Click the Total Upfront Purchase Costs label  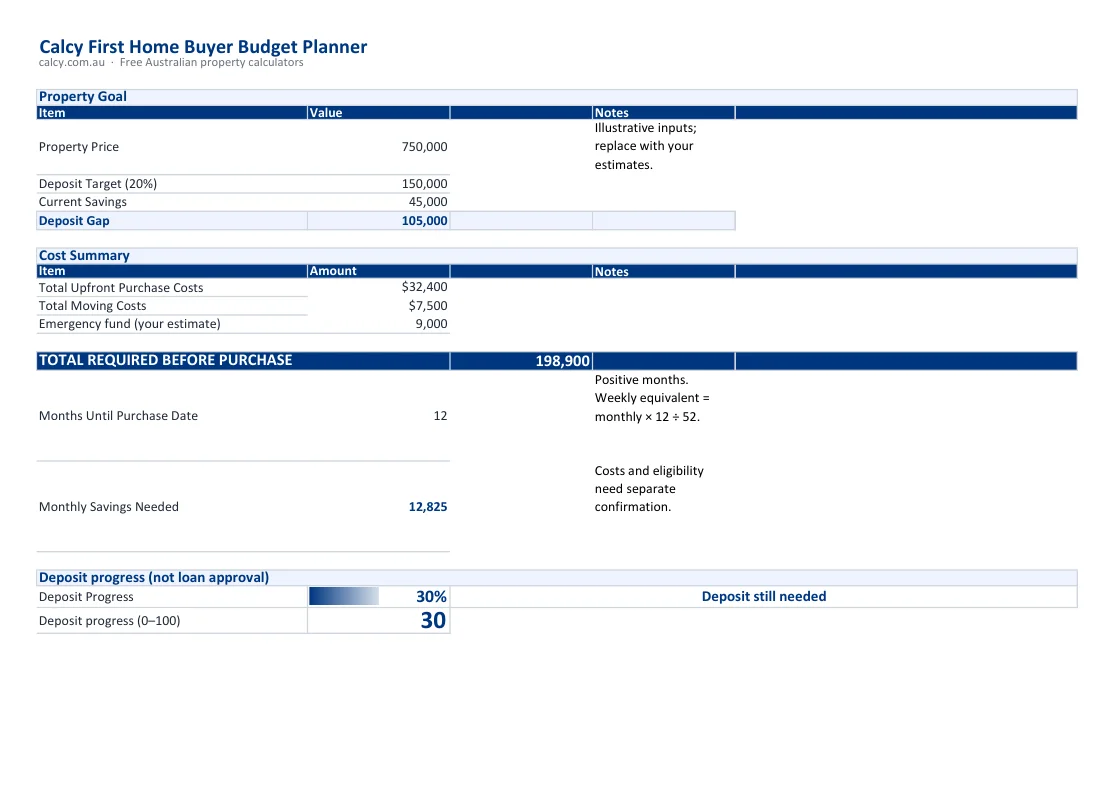click(121, 288)
